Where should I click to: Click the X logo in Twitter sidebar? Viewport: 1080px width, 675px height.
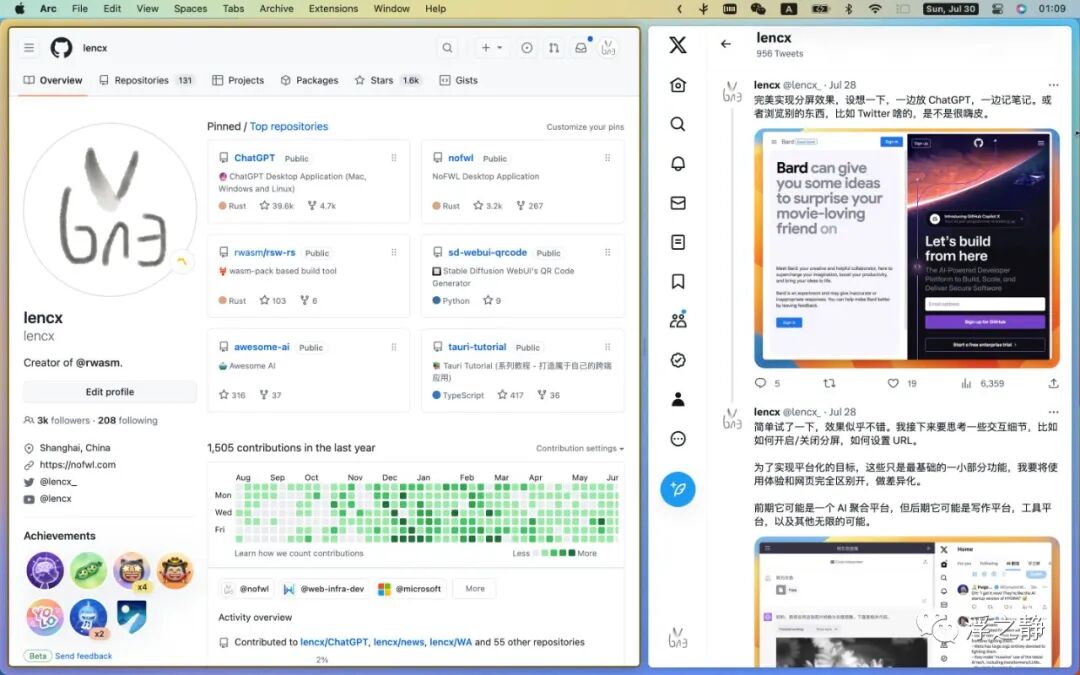678,45
